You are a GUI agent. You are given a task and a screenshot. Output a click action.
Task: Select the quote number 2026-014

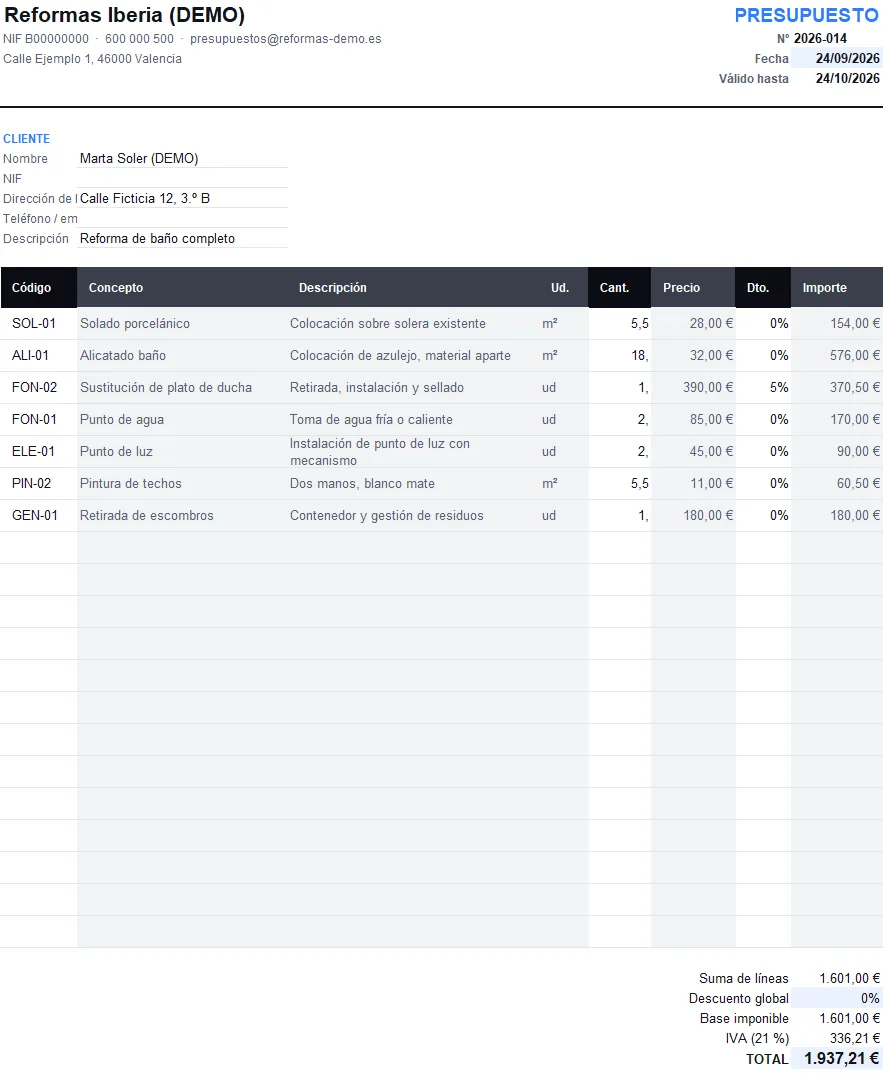(x=820, y=38)
